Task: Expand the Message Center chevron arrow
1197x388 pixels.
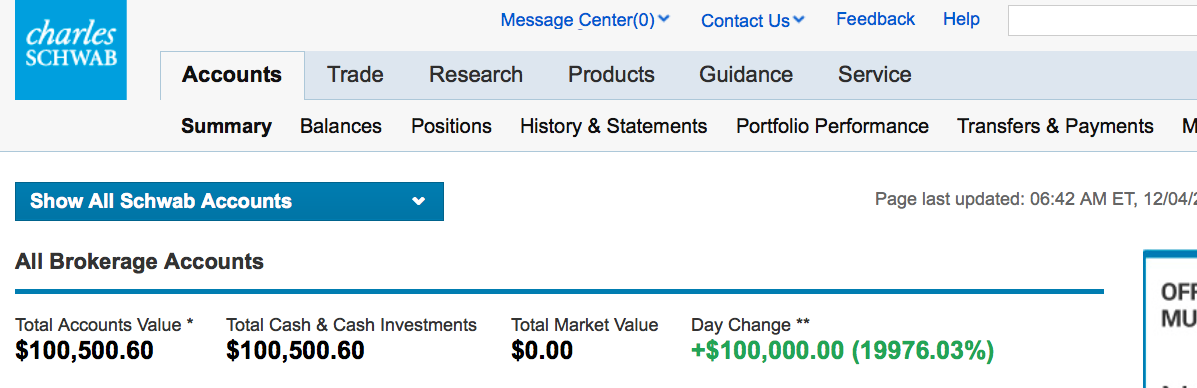Action: pyautogui.click(x=663, y=19)
